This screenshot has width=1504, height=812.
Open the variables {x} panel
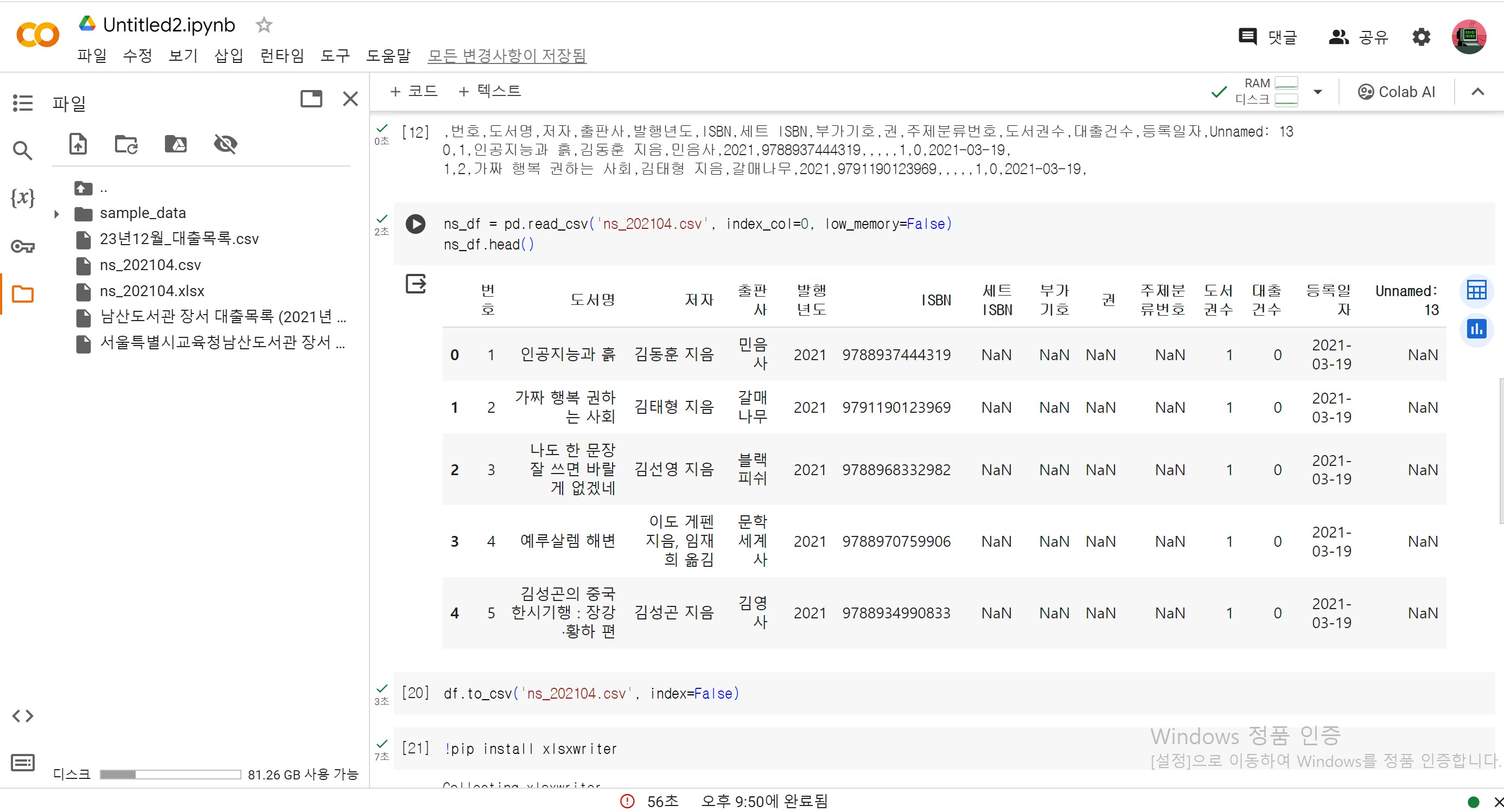point(23,198)
